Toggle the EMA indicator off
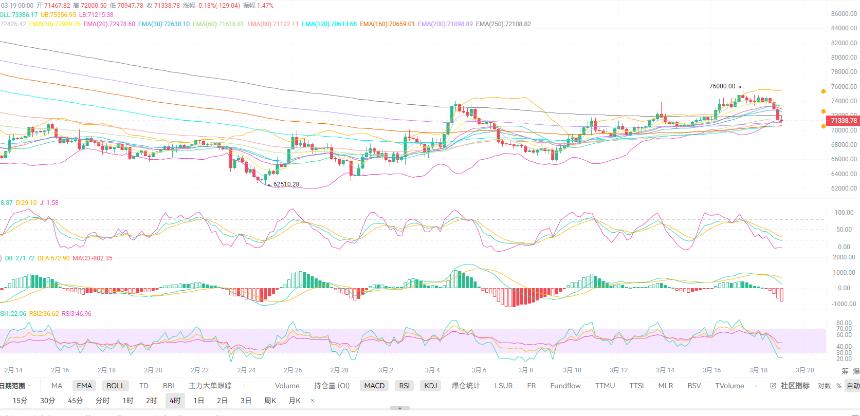This screenshot has height=416, width=860. [x=84, y=386]
